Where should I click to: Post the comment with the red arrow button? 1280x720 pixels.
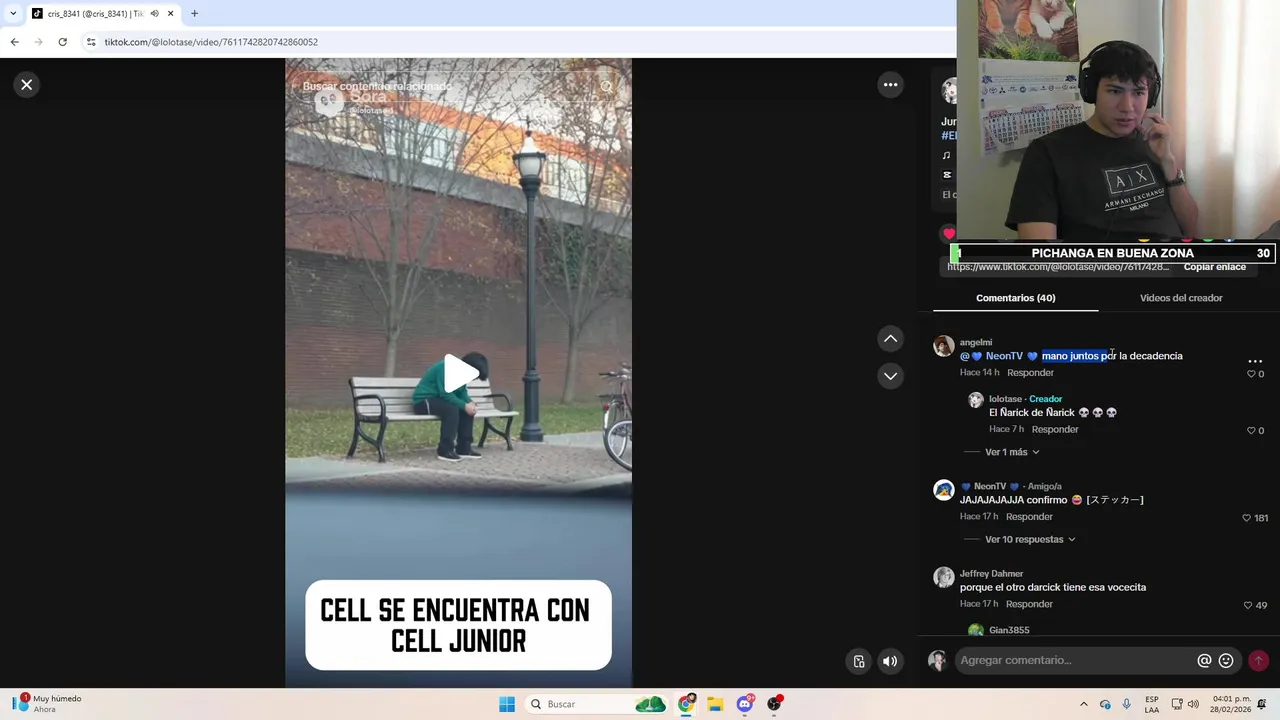coord(1258,660)
